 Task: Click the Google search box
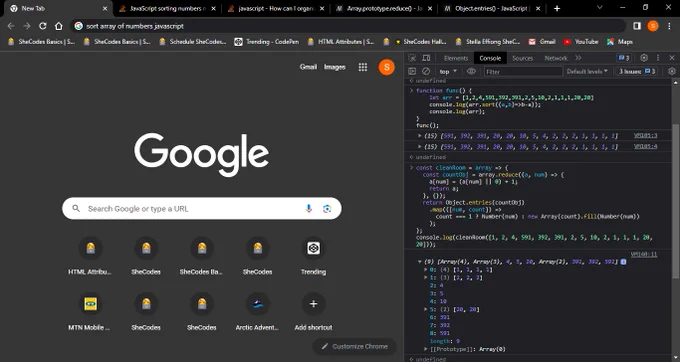(202, 209)
